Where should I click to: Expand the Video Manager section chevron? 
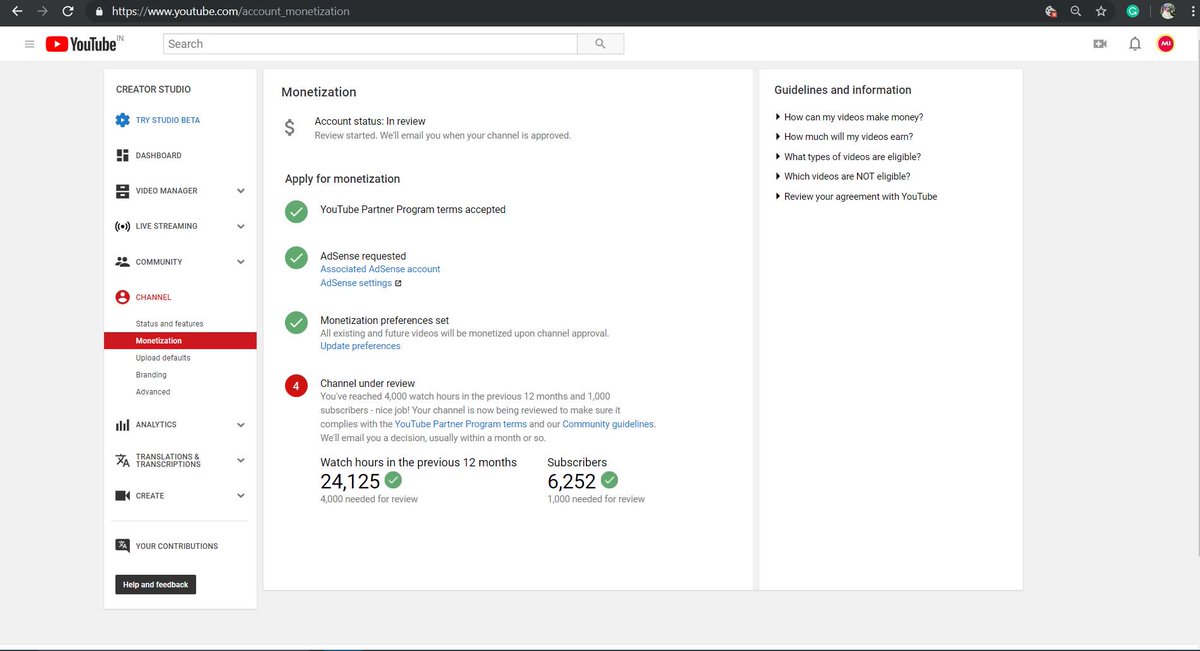click(x=241, y=191)
